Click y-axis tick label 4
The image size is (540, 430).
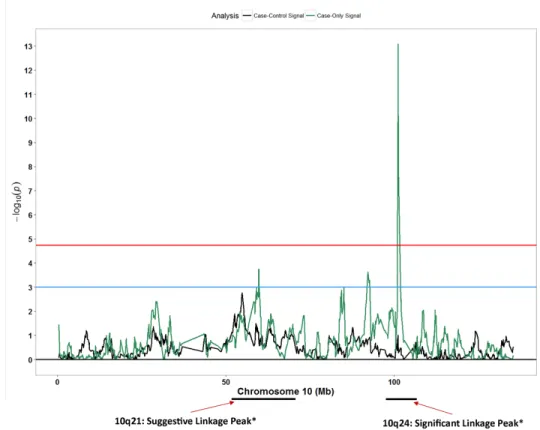click(30, 263)
